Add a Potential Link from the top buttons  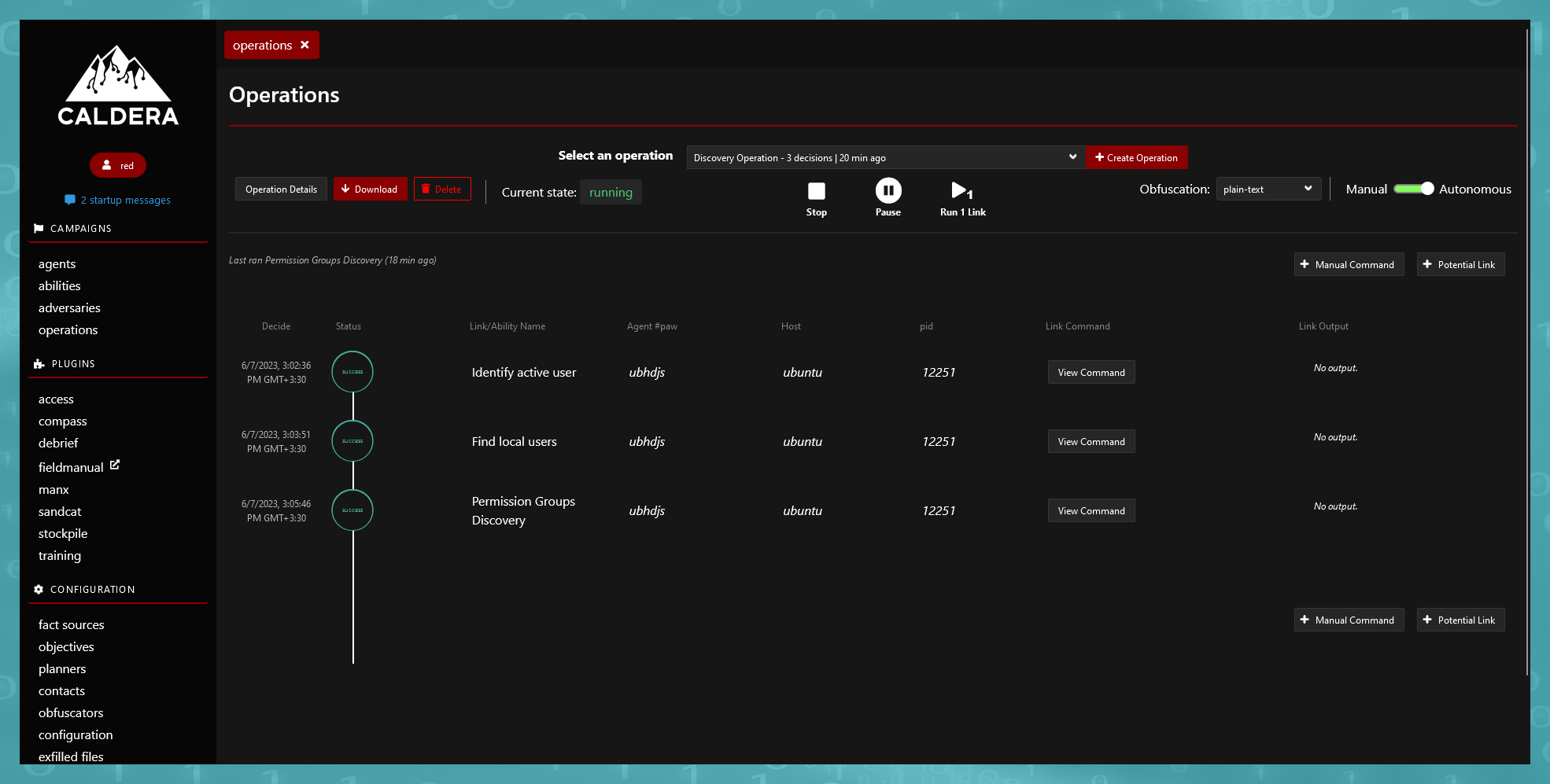tap(1460, 264)
